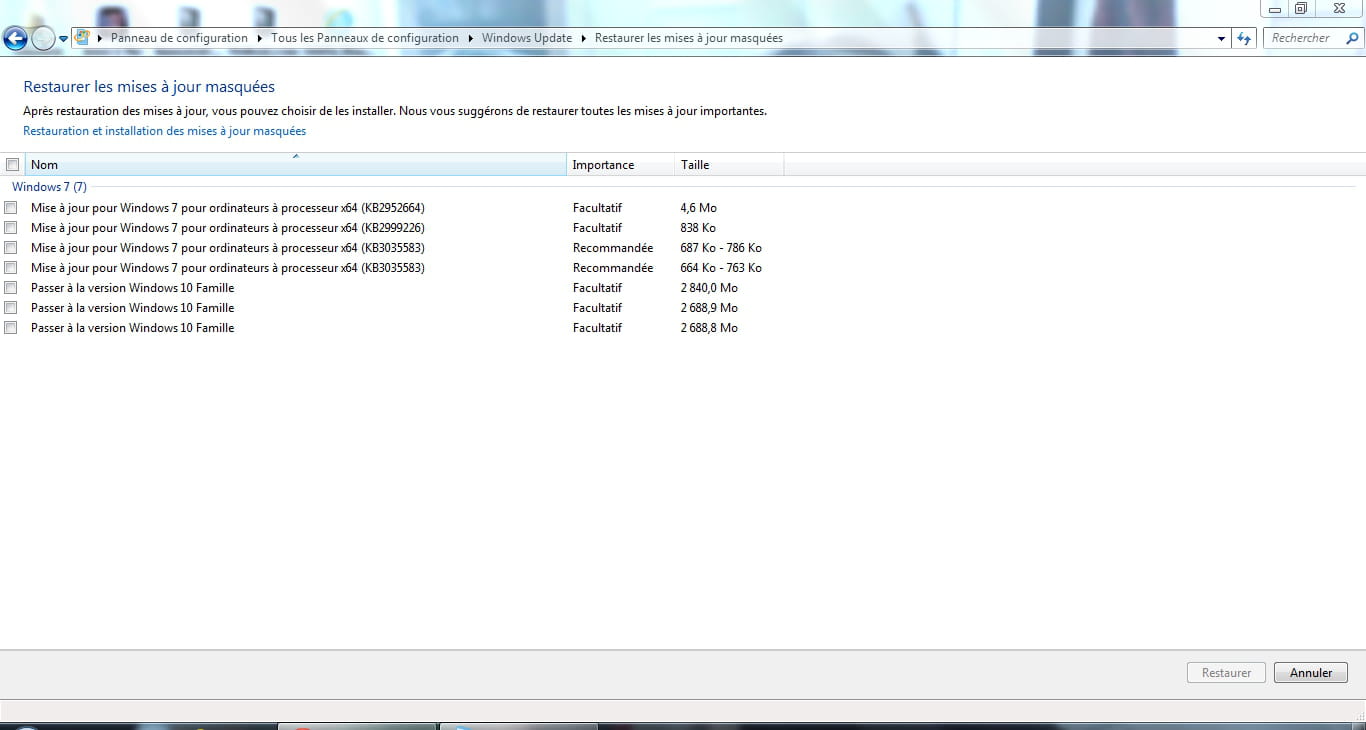This screenshot has height=730, width=1366.
Task: Click 'Facultatif' in the KB2952664 row
Action: [597, 208]
